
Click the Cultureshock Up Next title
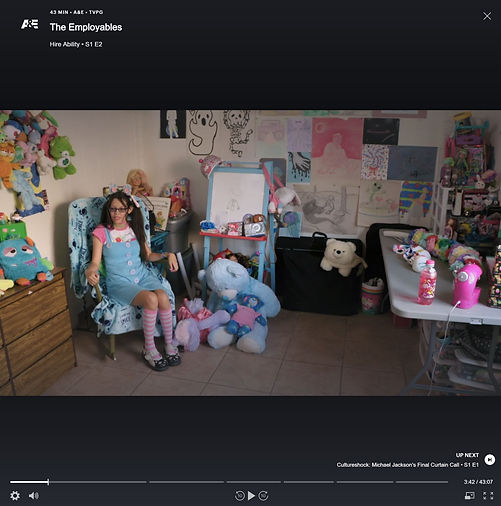click(x=407, y=465)
